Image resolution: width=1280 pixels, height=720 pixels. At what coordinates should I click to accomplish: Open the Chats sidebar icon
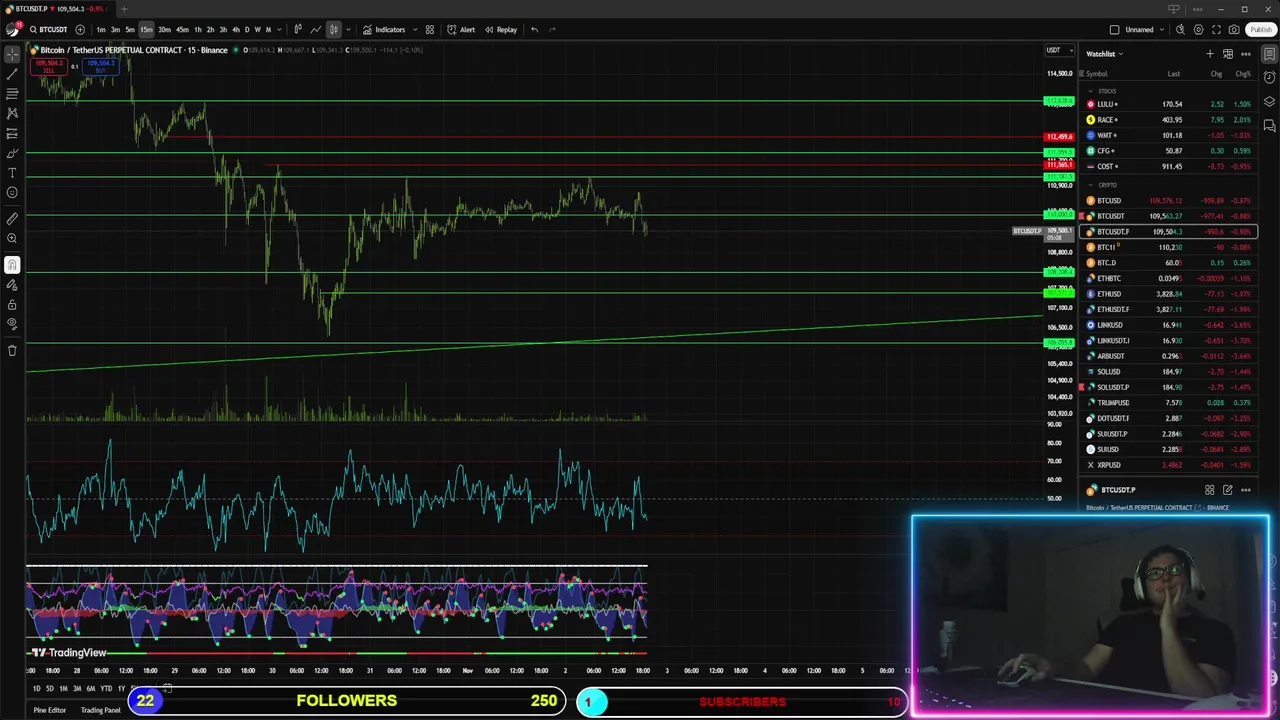click(x=1269, y=126)
